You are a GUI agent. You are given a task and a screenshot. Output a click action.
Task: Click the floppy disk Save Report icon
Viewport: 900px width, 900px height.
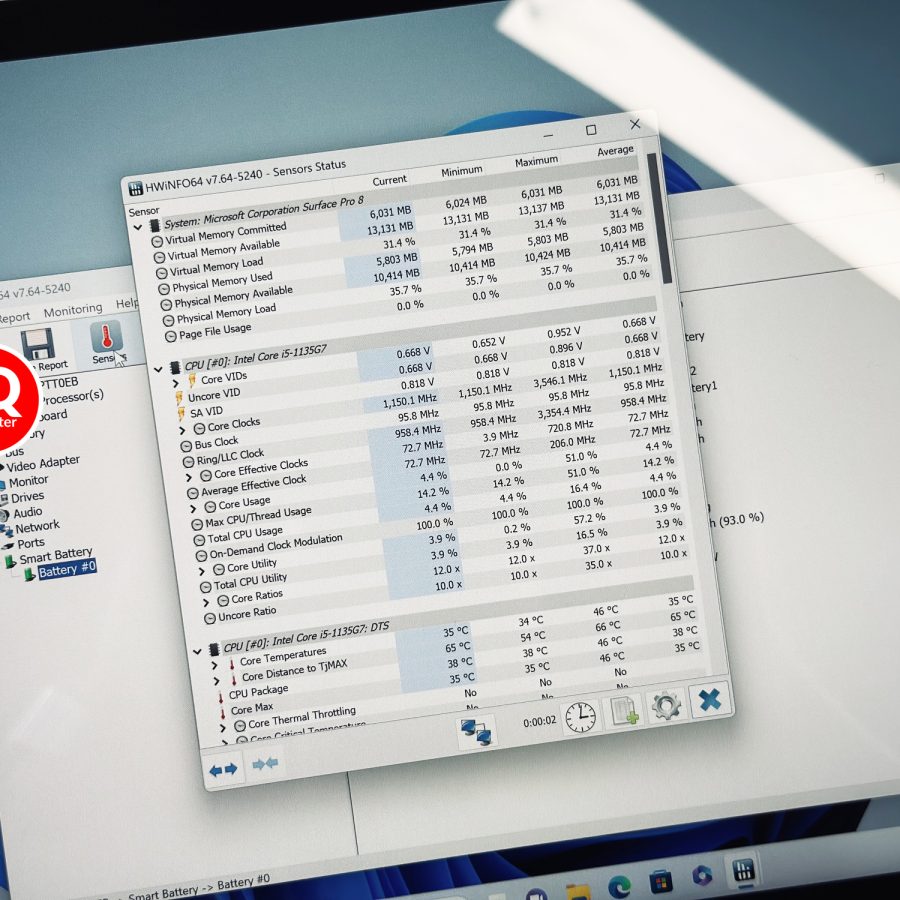point(38,344)
